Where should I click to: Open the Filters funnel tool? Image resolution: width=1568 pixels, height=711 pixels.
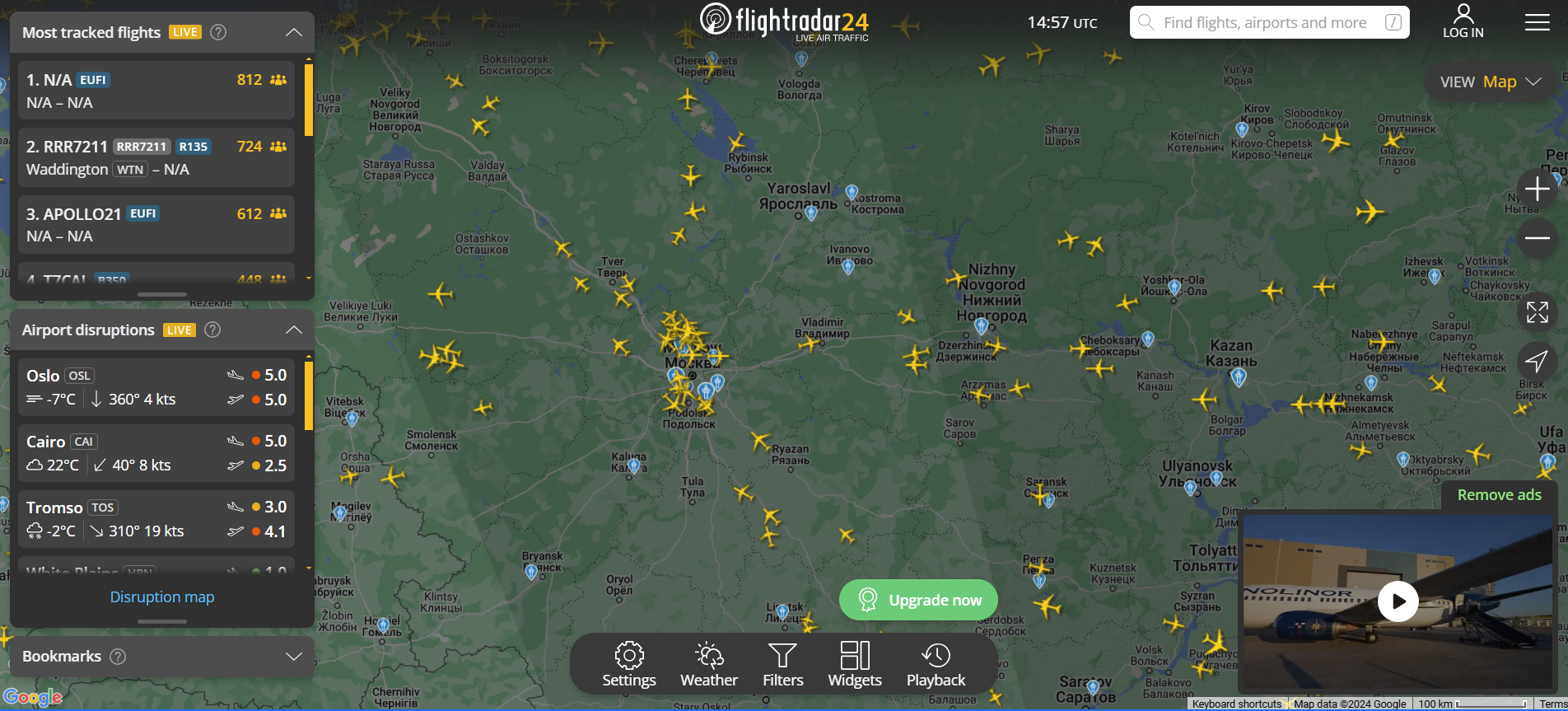tap(782, 665)
